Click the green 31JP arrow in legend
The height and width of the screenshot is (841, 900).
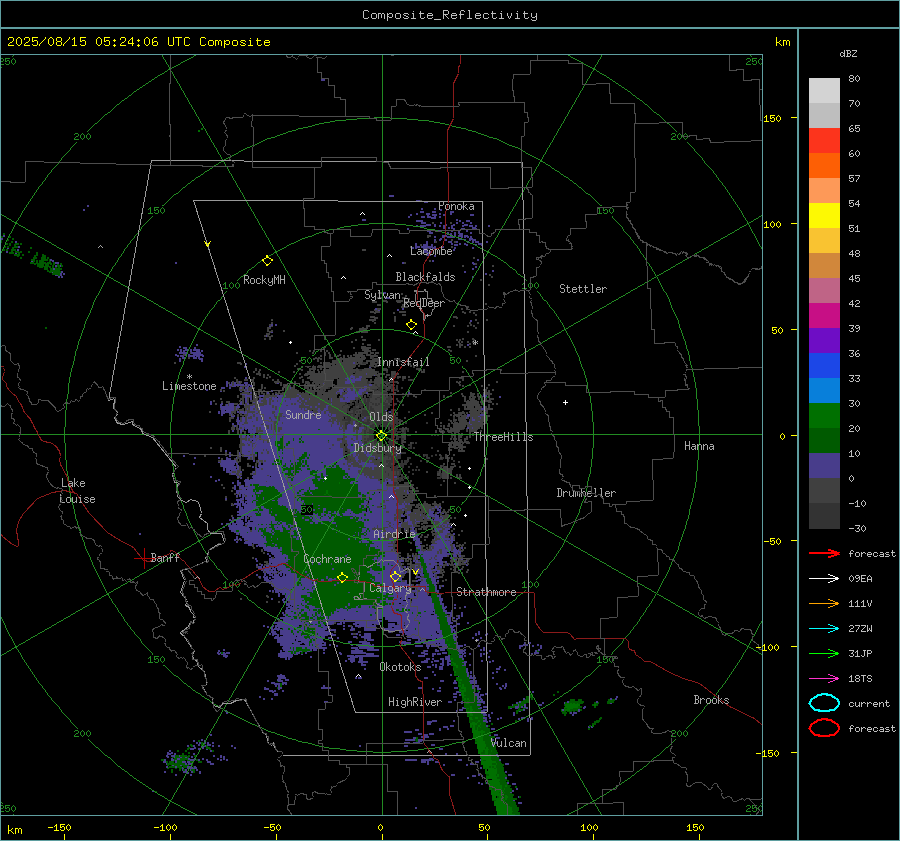(824, 653)
